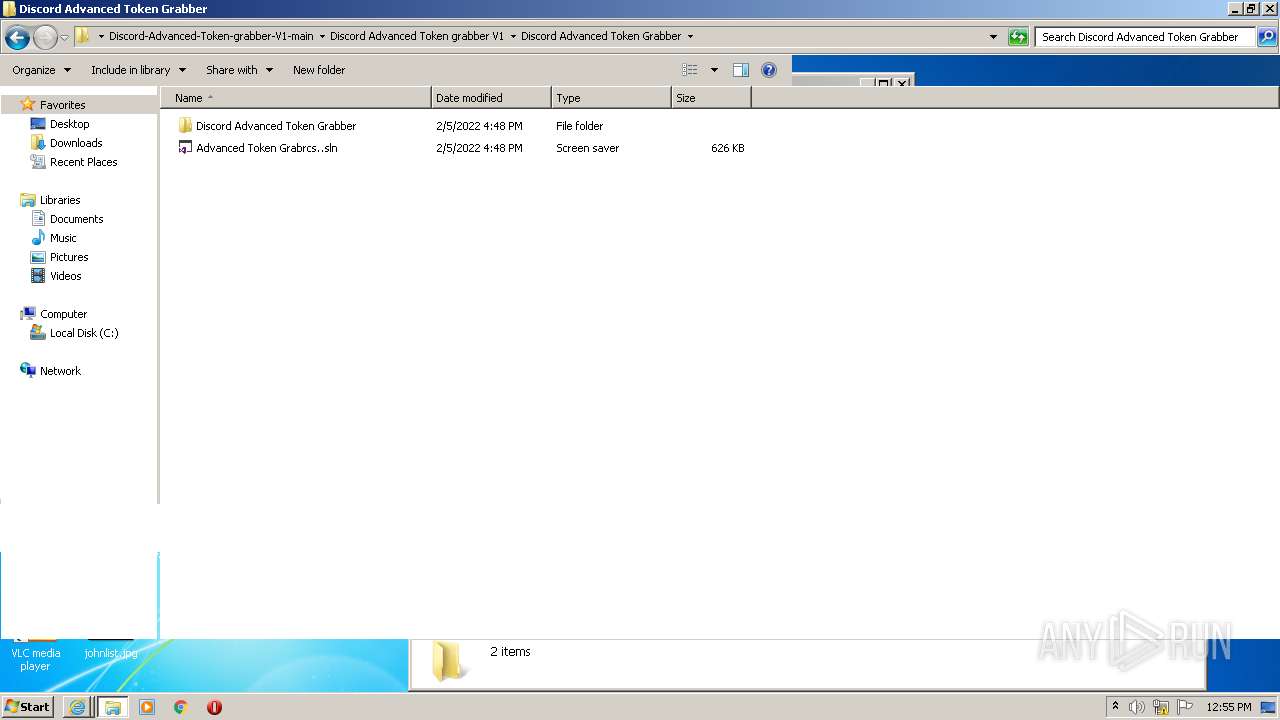Open the recent pages dropdown arrow
This screenshot has height=720, width=1280.
pos(65,37)
